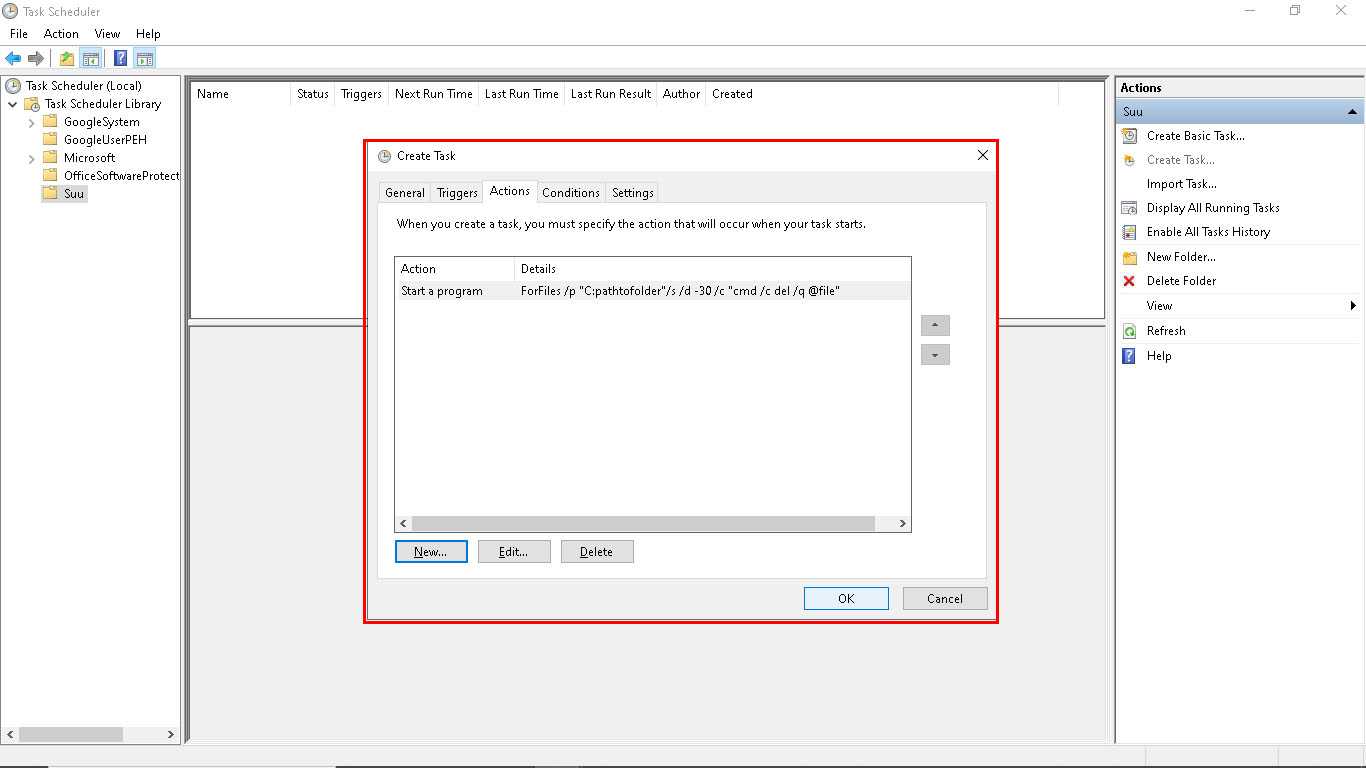Screen dimensions: 1366x768
Task: Click the Delete Folder red X icon
Action: 1128,280
